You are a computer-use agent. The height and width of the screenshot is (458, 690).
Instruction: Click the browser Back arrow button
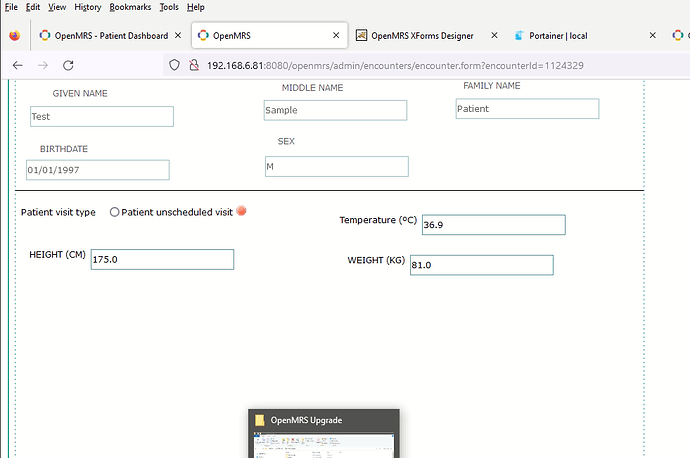(17, 65)
